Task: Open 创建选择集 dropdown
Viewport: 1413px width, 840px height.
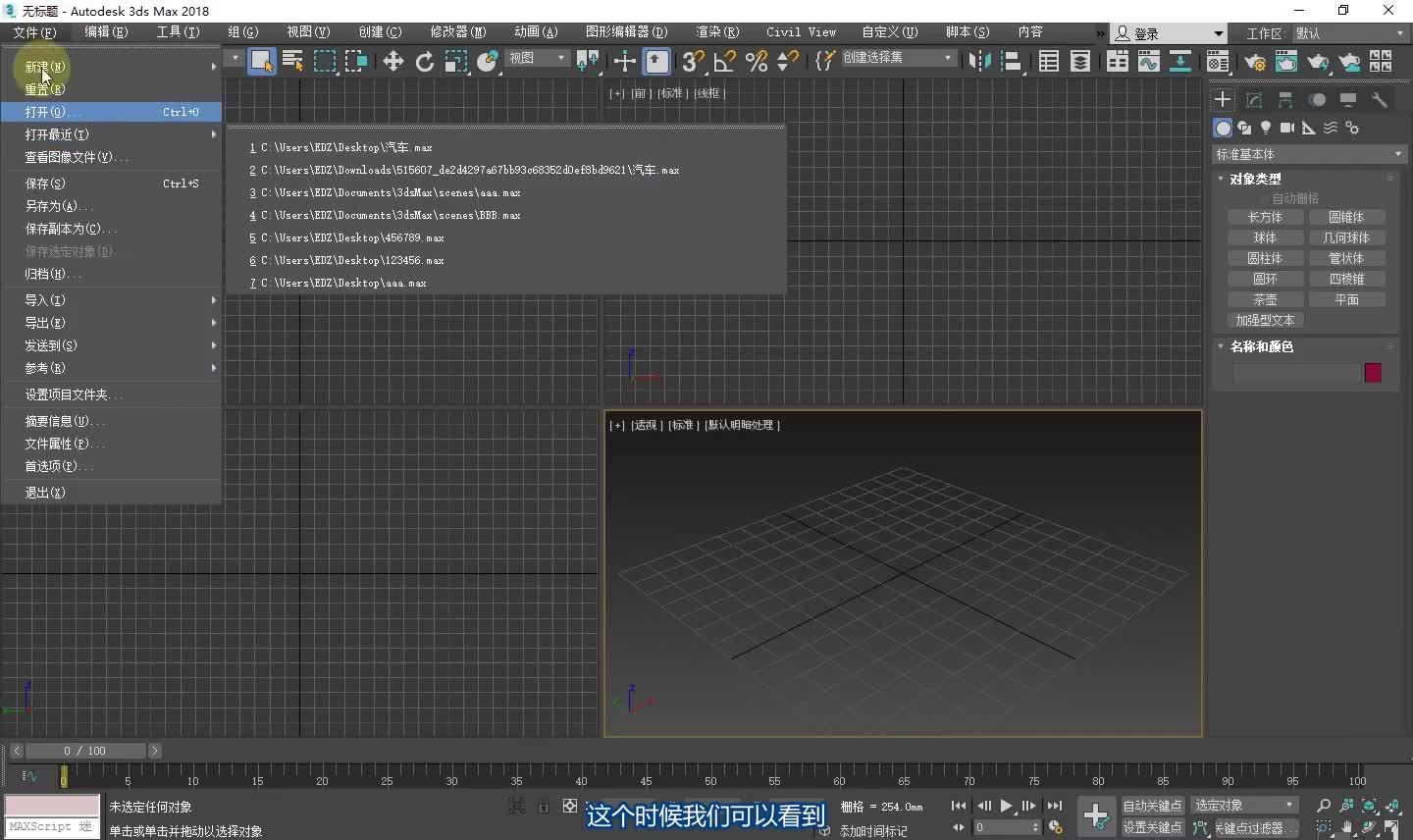Action: (x=898, y=58)
